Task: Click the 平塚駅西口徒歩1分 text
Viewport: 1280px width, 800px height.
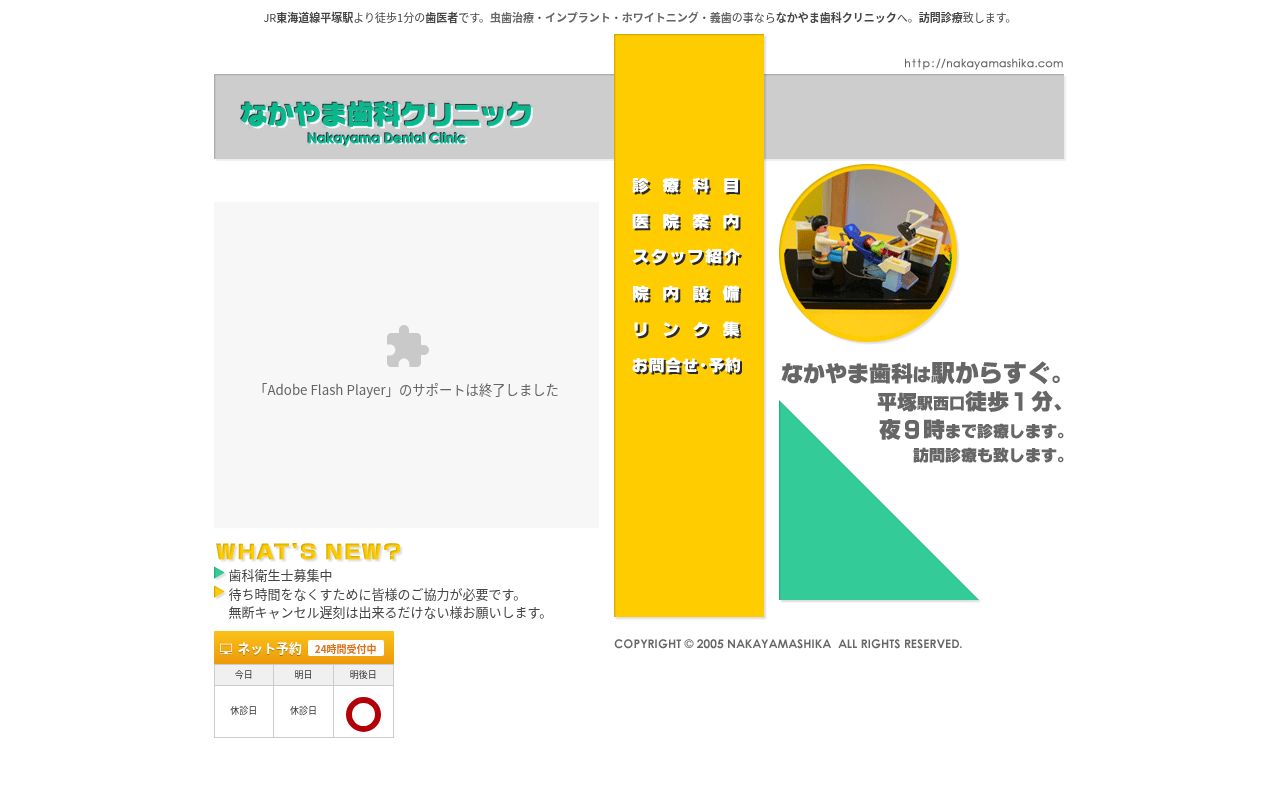Action: [970, 402]
